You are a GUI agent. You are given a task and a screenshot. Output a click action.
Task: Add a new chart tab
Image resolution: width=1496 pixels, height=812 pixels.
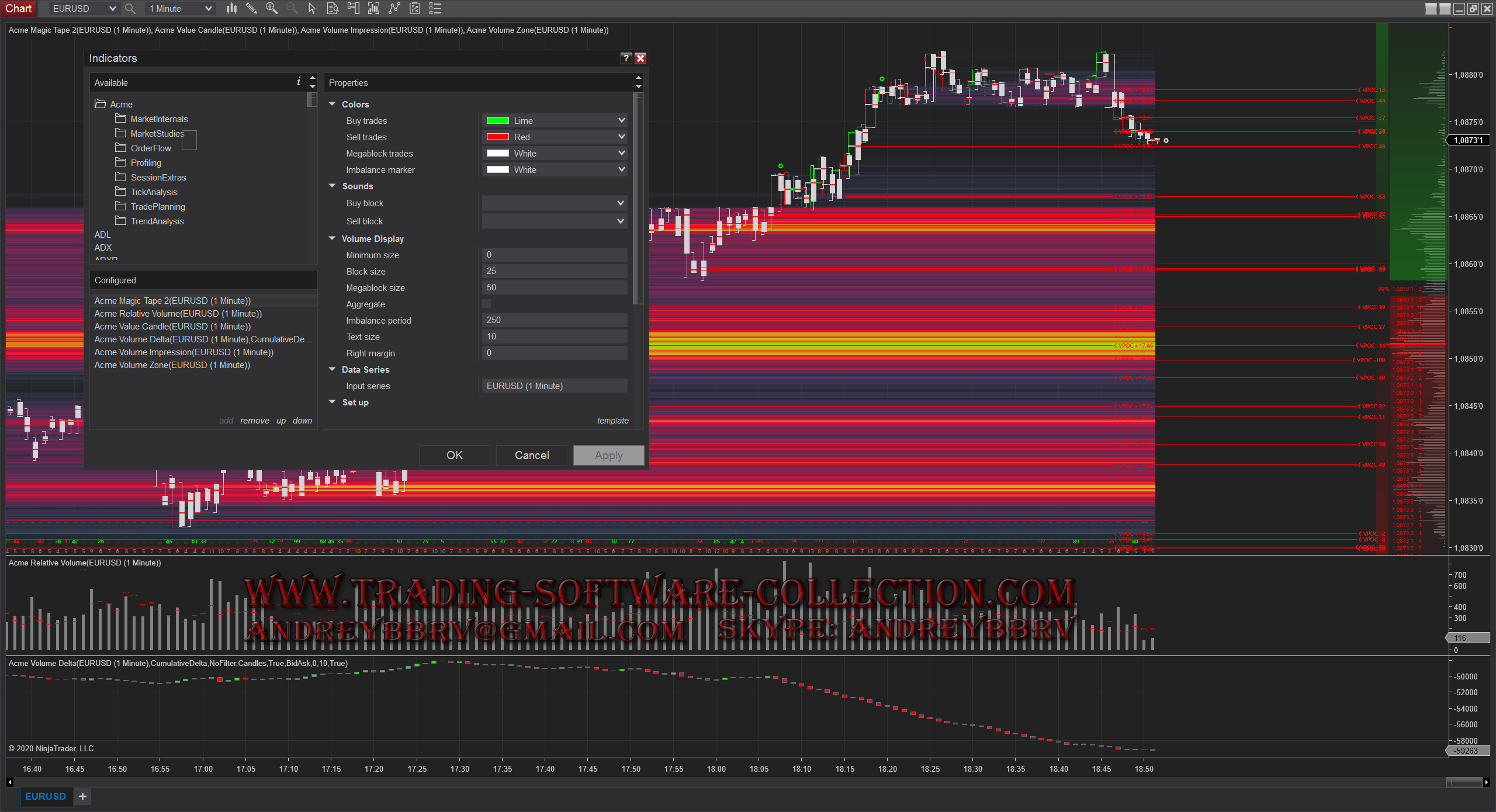coord(83,796)
